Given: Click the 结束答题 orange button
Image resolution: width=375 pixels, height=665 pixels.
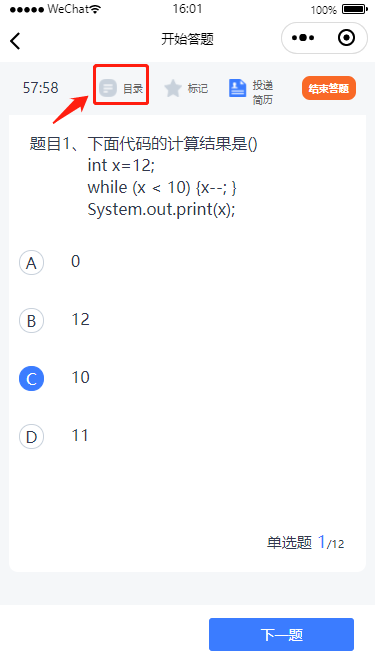Looking at the screenshot, I should 329,88.
